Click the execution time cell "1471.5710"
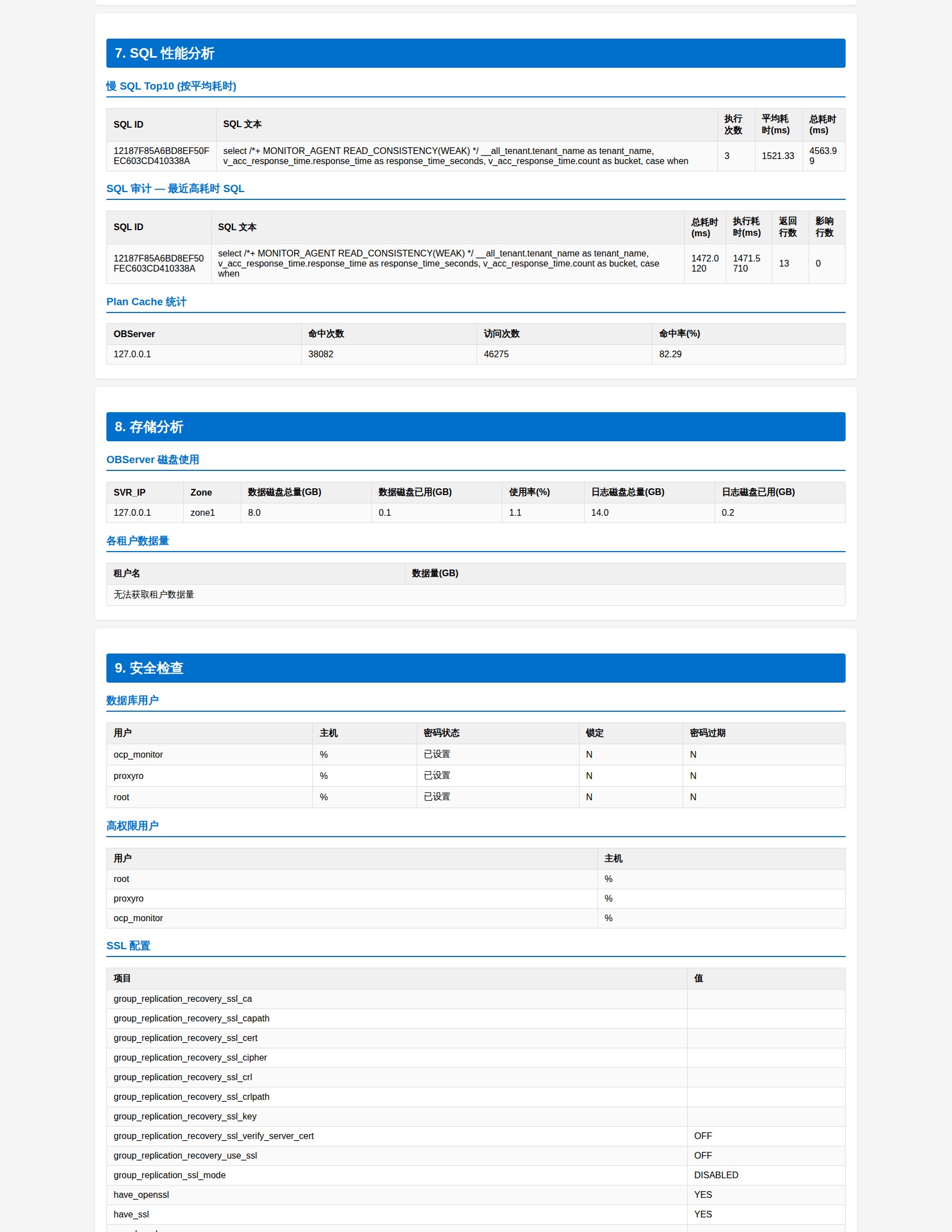 point(748,263)
